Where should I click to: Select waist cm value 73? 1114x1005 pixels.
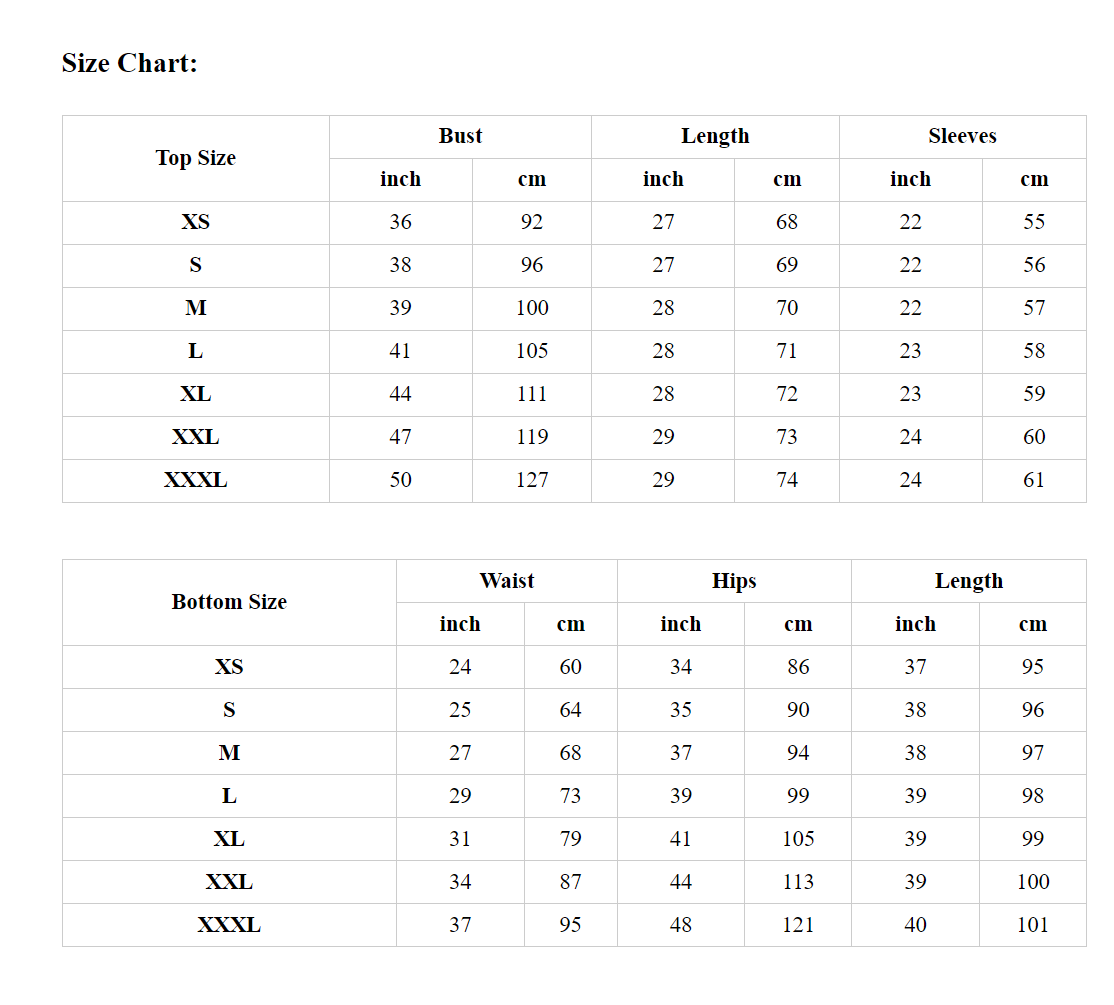click(x=570, y=795)
